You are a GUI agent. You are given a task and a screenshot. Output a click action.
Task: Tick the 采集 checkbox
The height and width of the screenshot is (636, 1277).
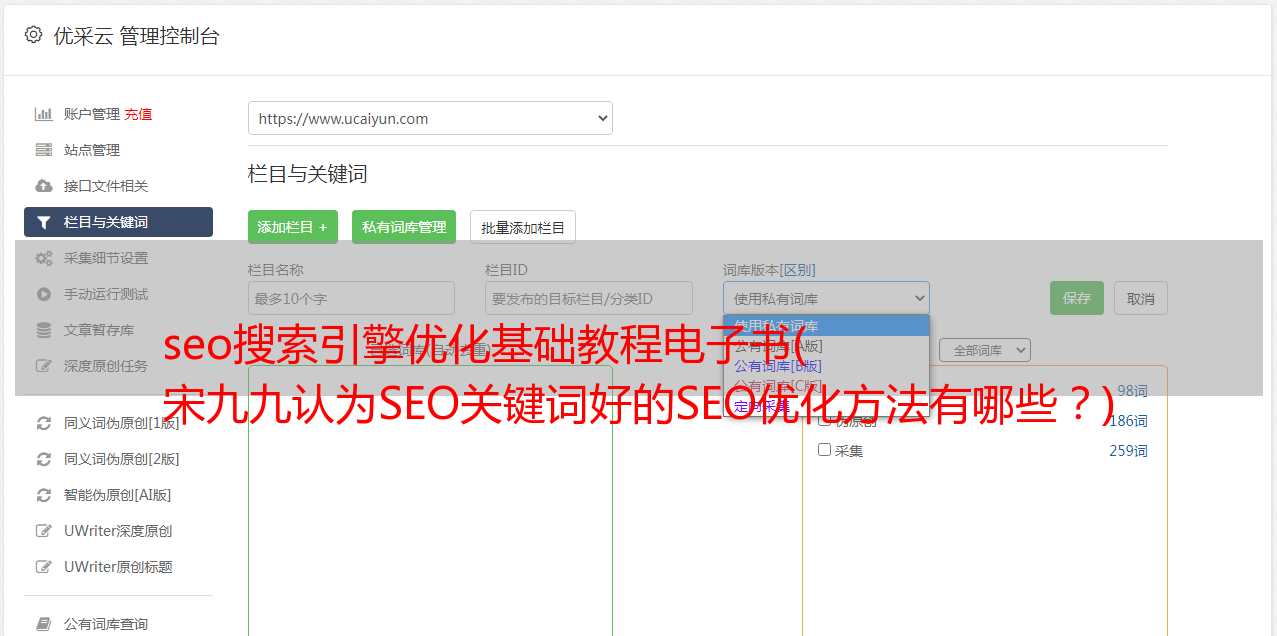point(825,450)
